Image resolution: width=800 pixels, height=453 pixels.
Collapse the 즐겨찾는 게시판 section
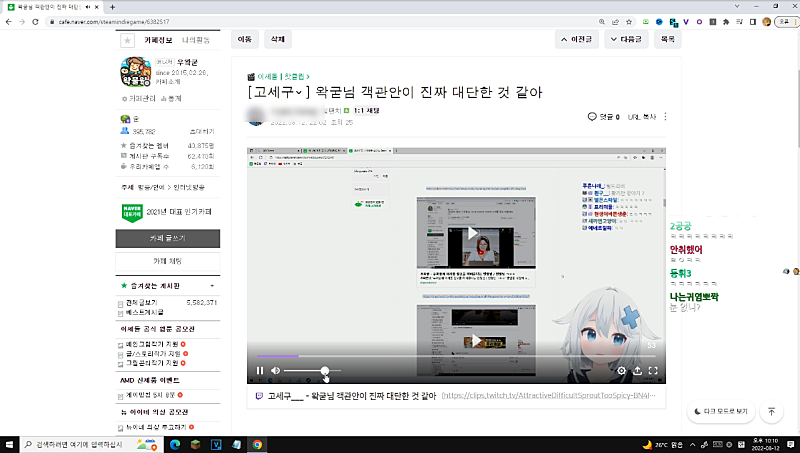(x=211, y=286)
